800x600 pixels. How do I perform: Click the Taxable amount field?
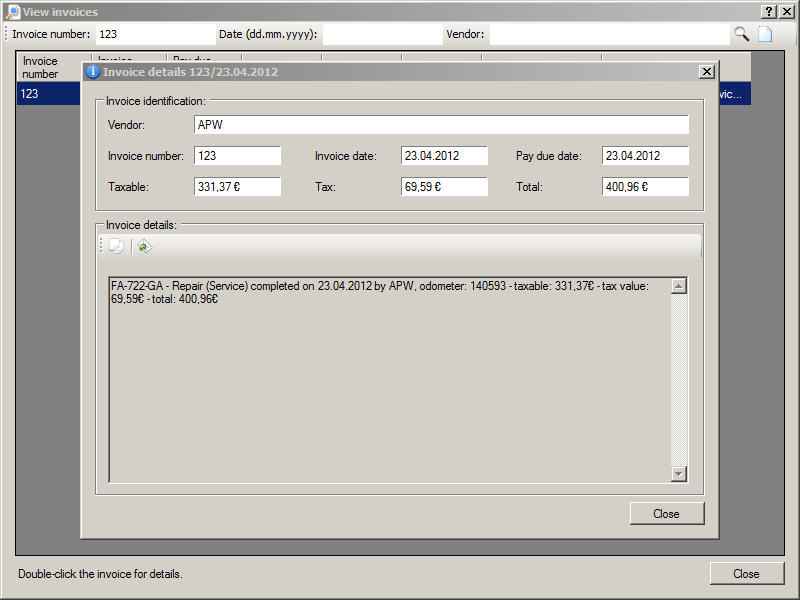click(237, 187)
